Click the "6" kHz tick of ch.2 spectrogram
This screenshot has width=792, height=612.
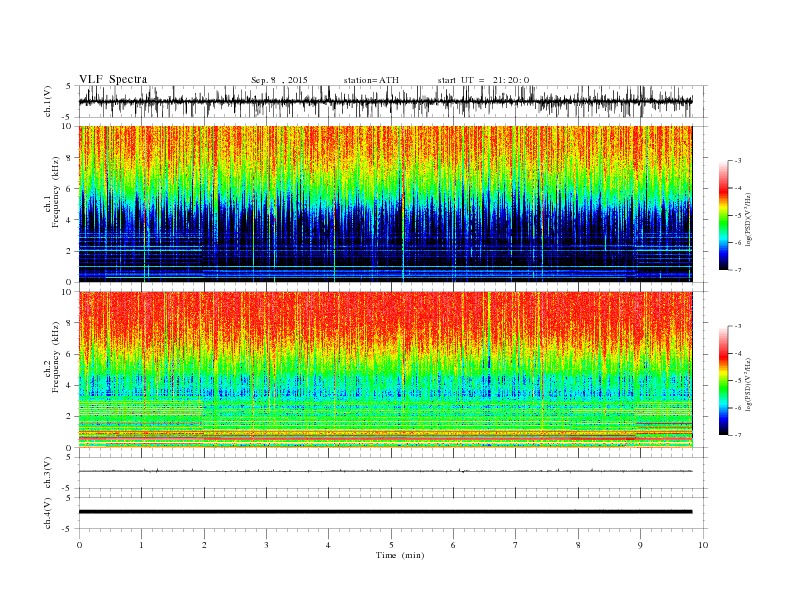[x=69, y=354]
